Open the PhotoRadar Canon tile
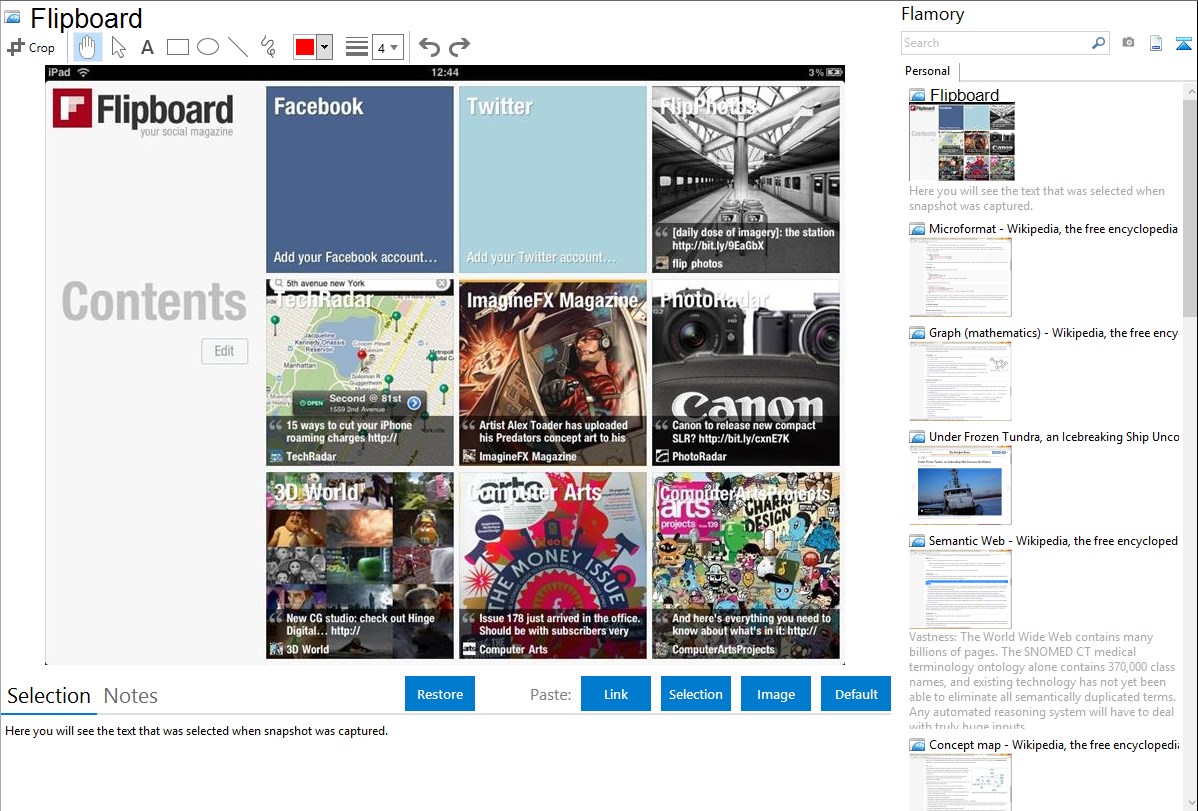Screen dimensions: 1198x811 coord(746,372)
